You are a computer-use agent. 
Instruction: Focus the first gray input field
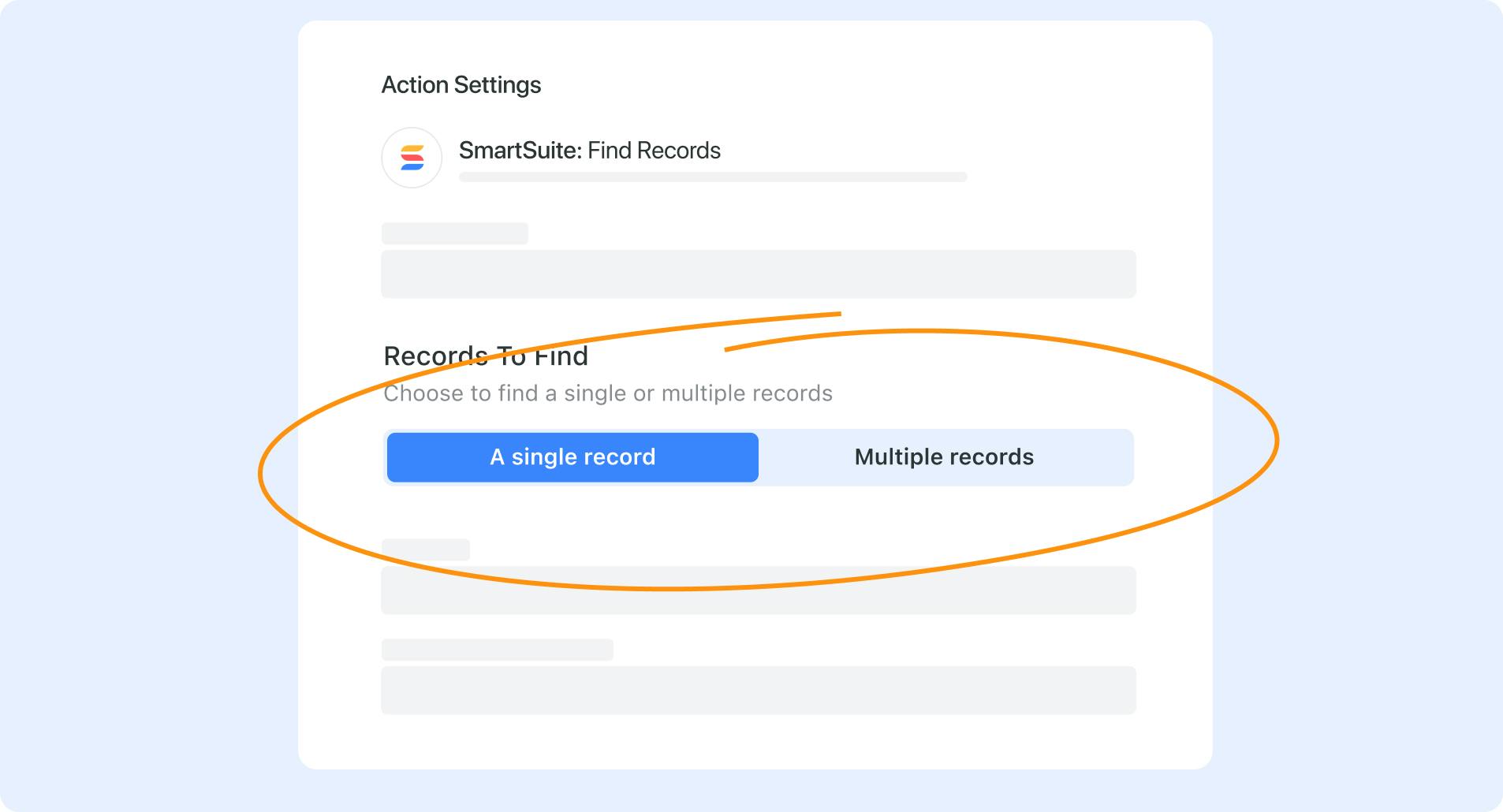pyautogui.click(x=758, y=274)
